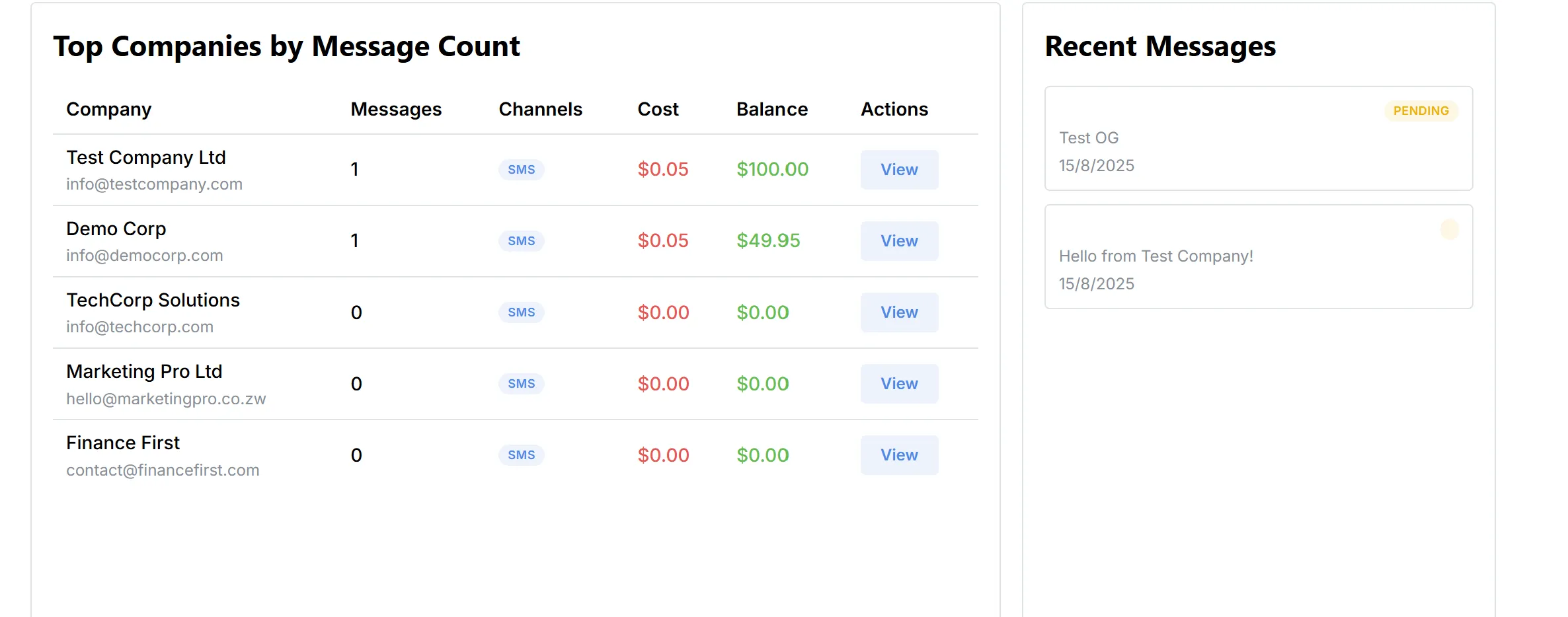The height and width of the screenshot is (617, 1568).
Task: Click View button for Test Company Ltd
Action: (x=898, y=170)
